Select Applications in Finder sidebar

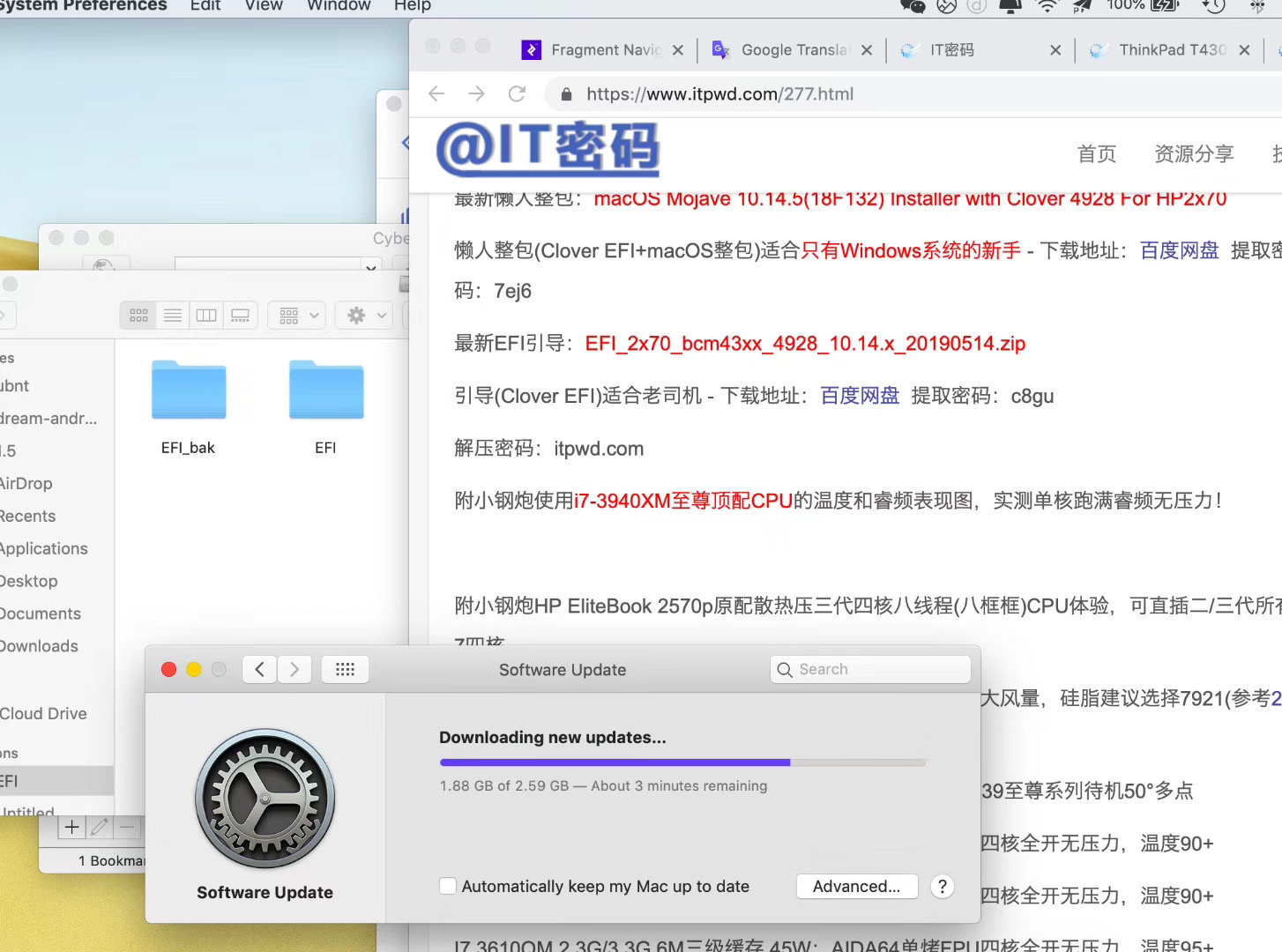[44, 549]
